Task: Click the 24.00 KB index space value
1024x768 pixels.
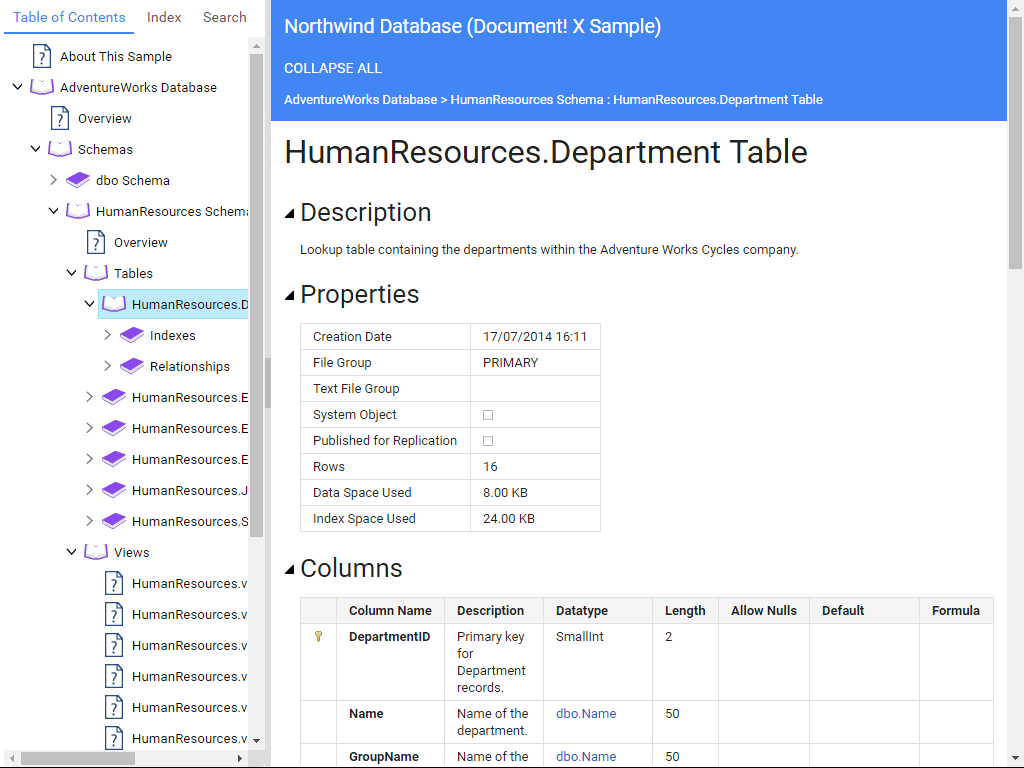Action: coord(509,519)
